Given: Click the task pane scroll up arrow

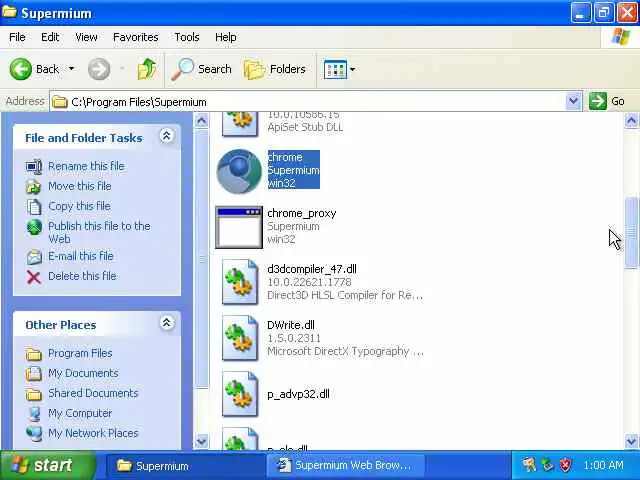Looking at the screenshot, I should pos(201,120).
